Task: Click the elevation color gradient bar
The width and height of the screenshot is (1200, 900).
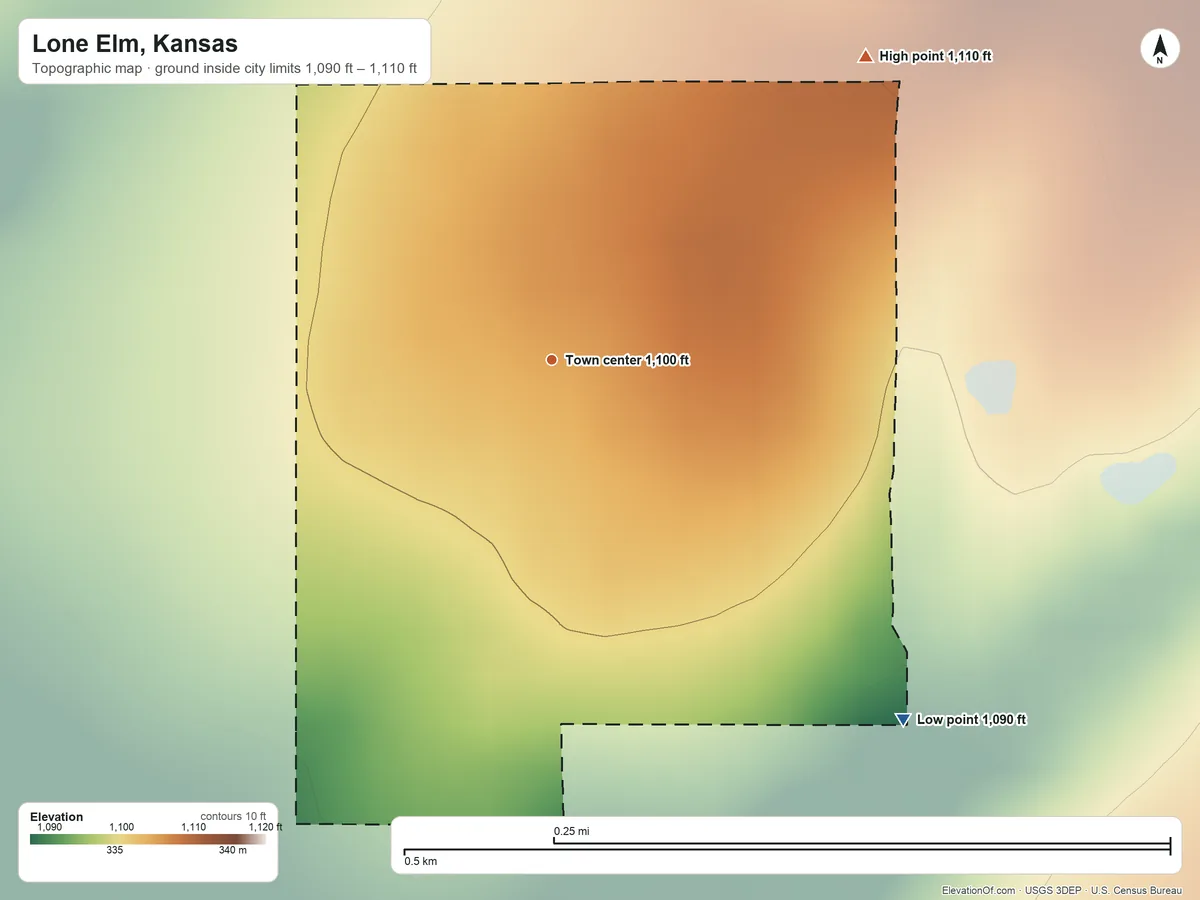Action: click(148, 839)
